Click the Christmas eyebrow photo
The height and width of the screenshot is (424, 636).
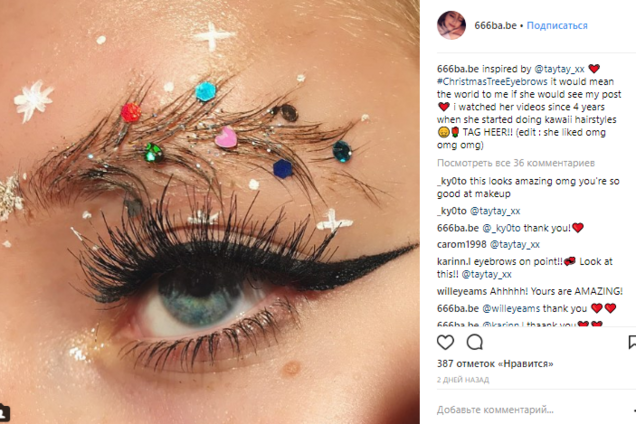210,212
